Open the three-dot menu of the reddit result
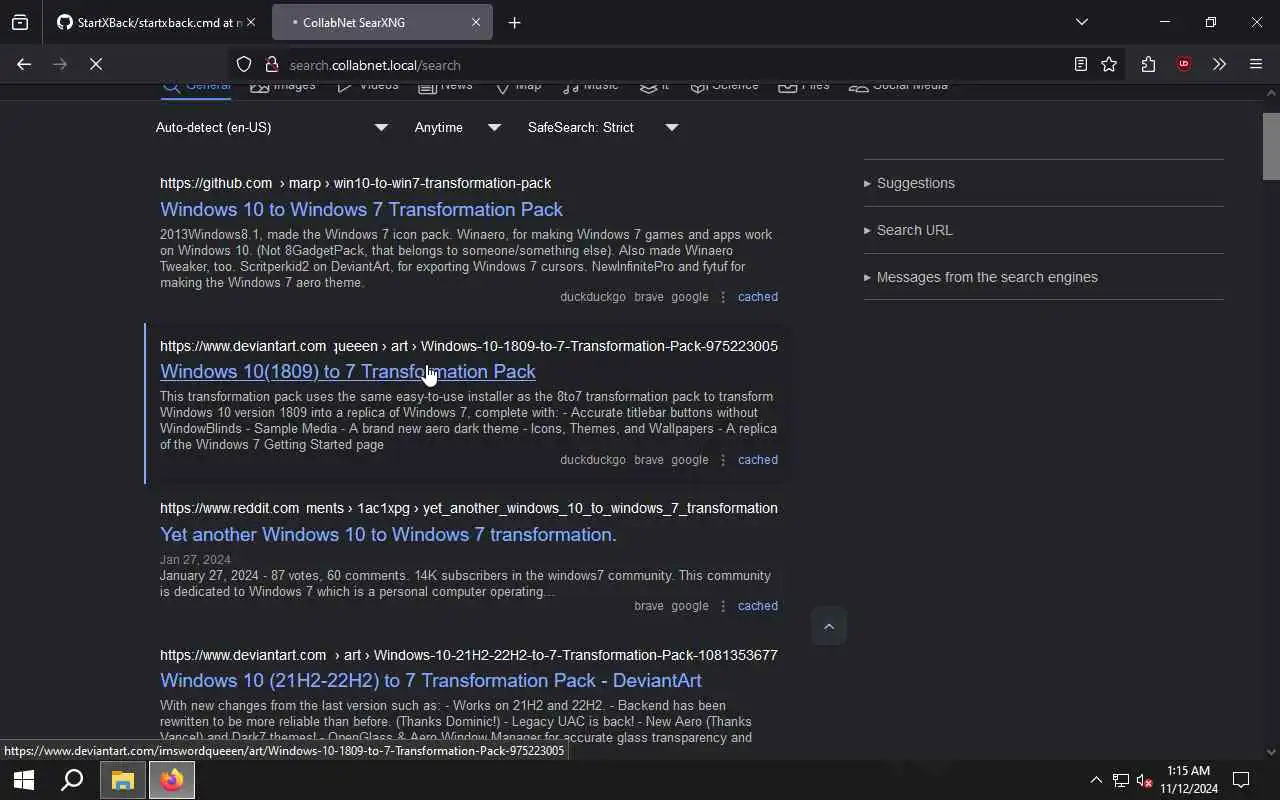This screenshot has width=1280, height=800. pyautogui.click(x=723, y=606)
